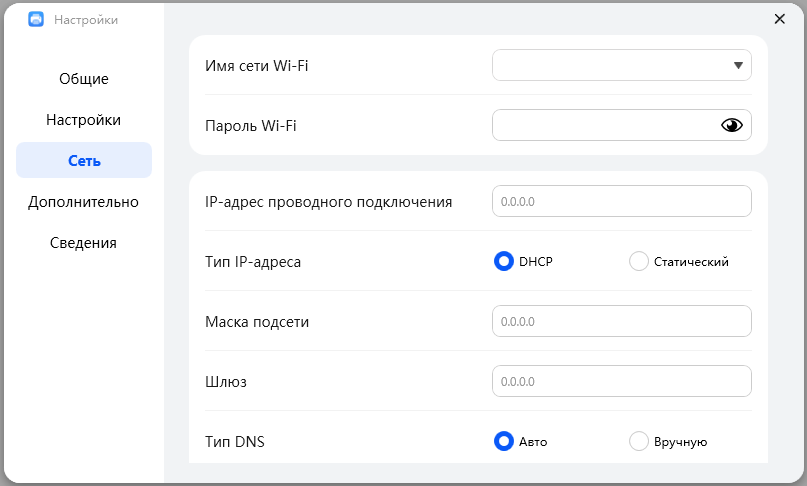Click the Wi-Fi network dropdown arrow
Image resolution: width=807 pixels, height=486 pixels.
click(738, 65)
